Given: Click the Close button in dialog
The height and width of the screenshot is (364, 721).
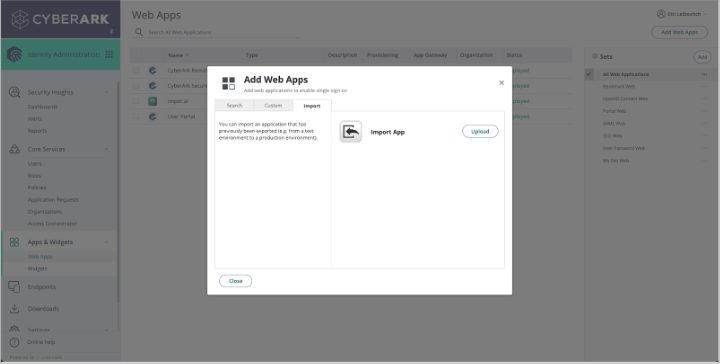Looking at the screenshot, I should (235, 281).
